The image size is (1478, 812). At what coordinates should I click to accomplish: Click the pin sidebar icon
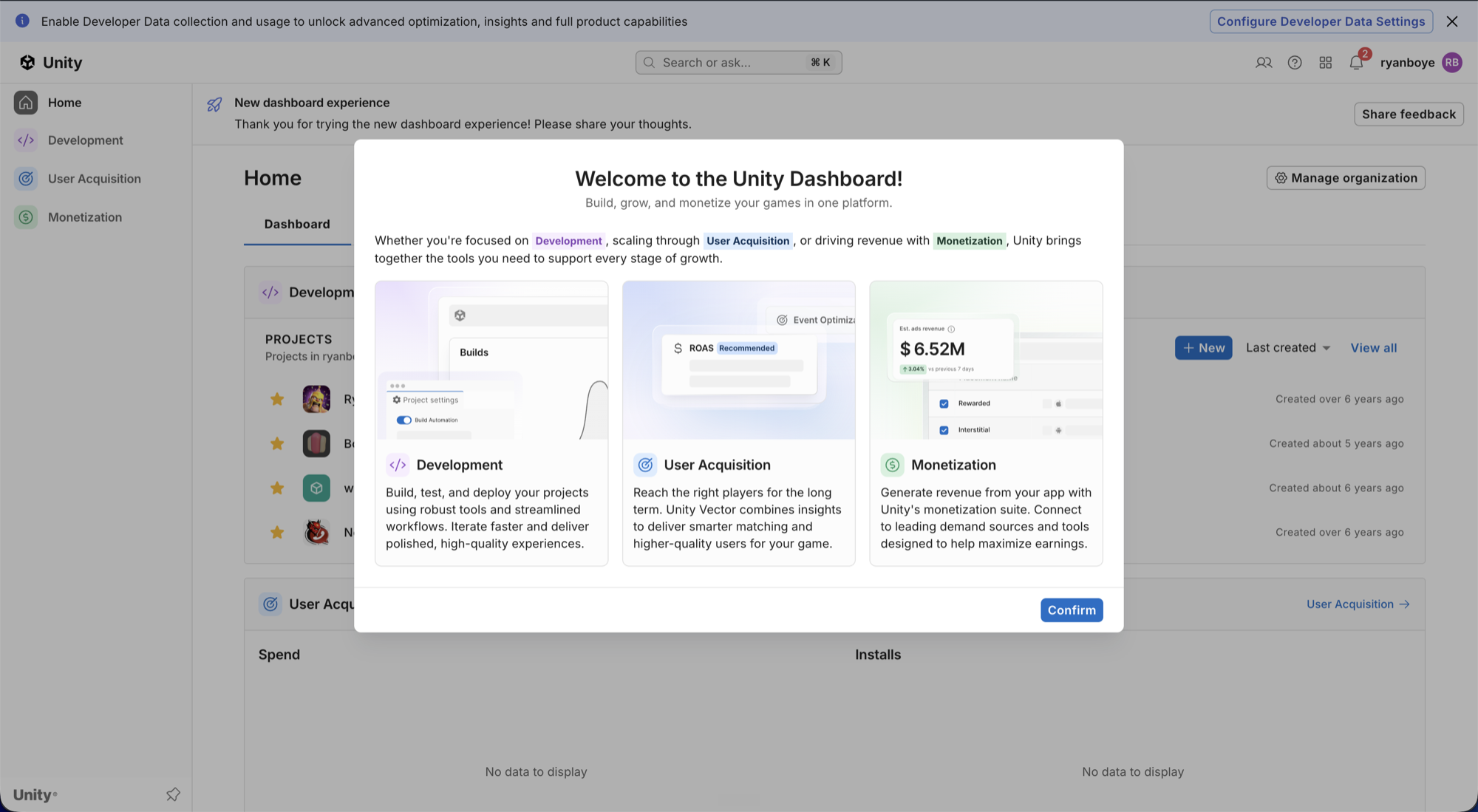(x=173, y=794)
